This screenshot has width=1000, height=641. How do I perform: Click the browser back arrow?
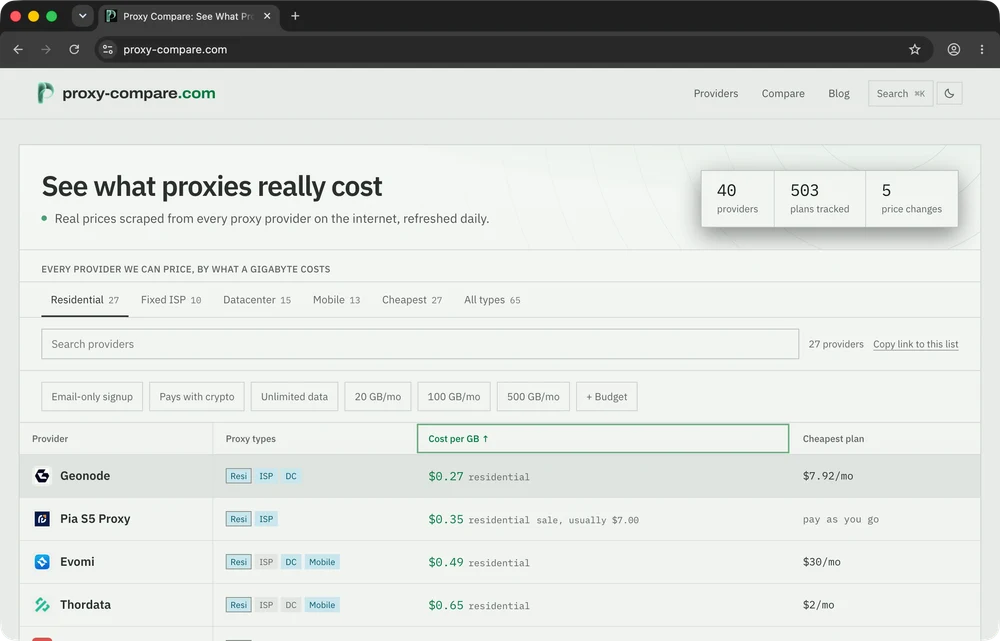coord(18,49)
